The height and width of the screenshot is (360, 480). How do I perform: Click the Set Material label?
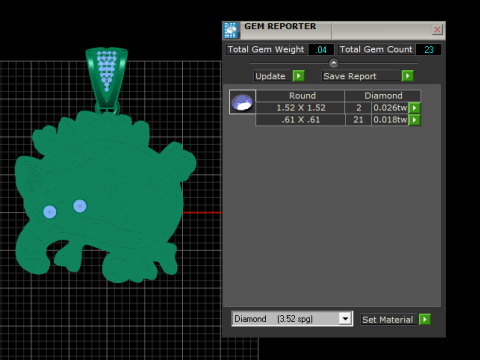(388, 320)
